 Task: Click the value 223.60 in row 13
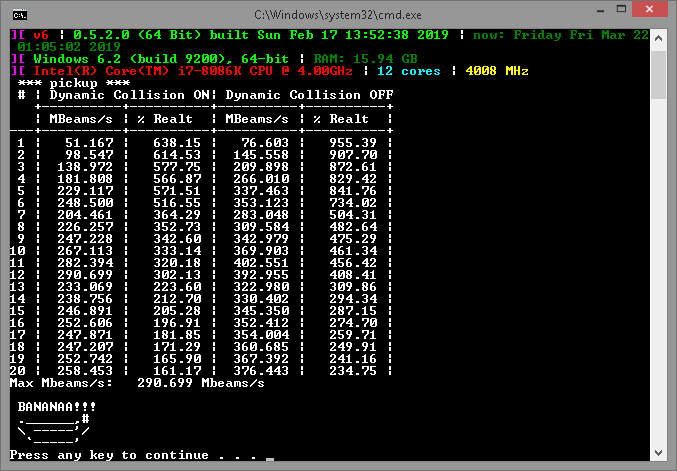pyautogui.click(x=177, y=287)
